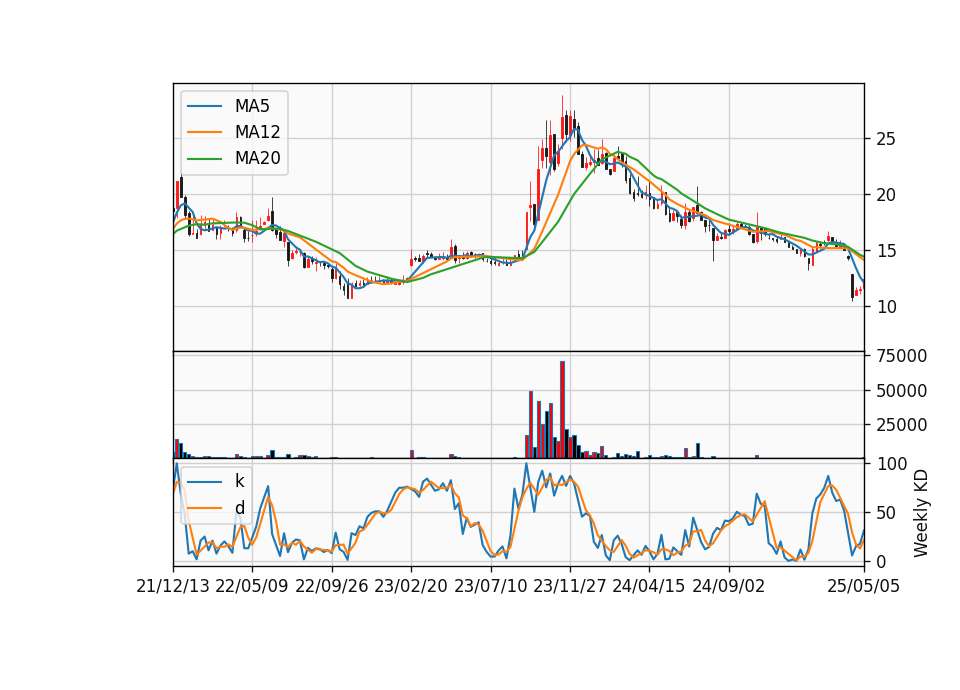960x690 pixels.
Task: Click the price axis value 10
Action: click(886, 307)
